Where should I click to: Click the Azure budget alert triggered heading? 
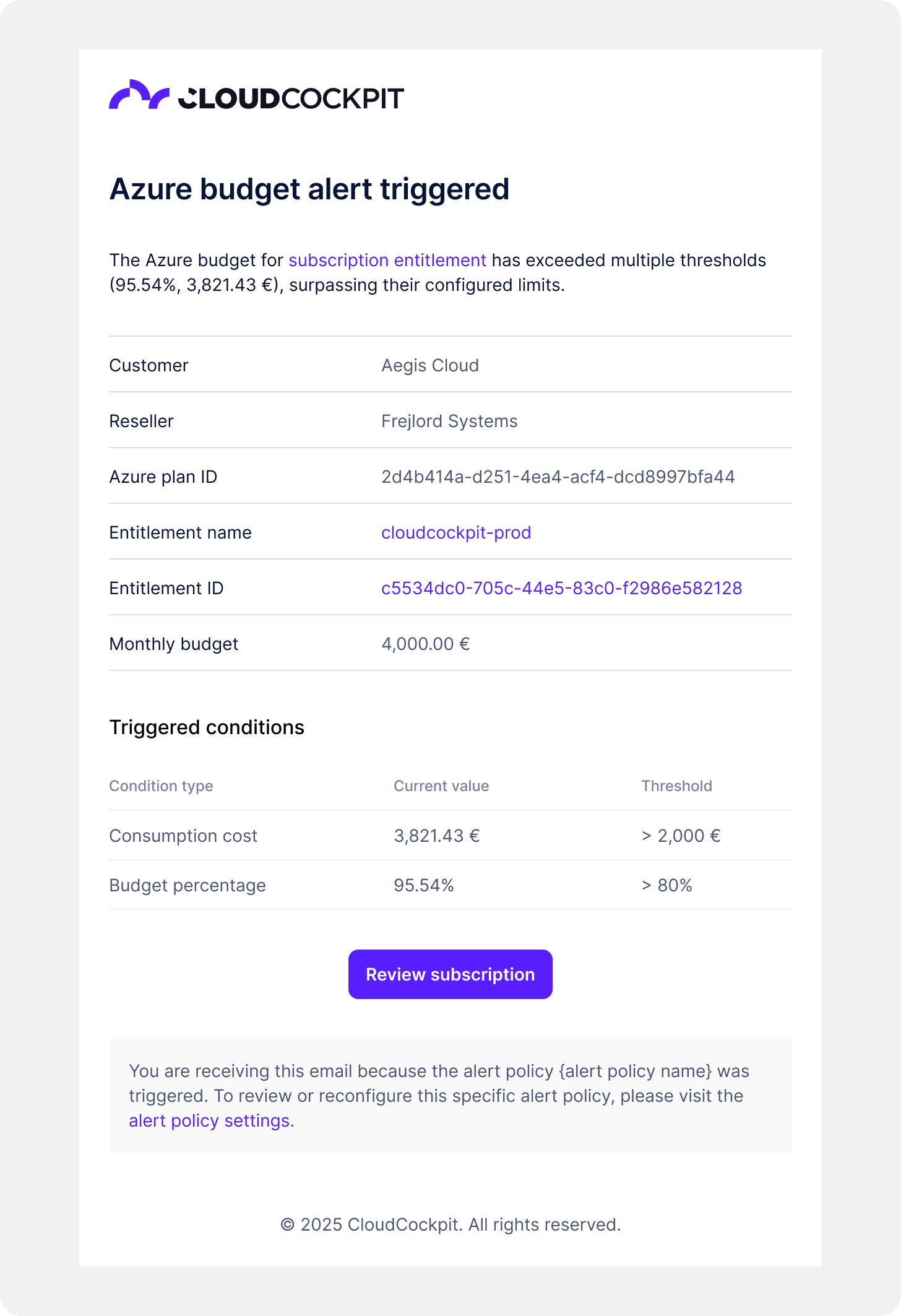point(309,189)
